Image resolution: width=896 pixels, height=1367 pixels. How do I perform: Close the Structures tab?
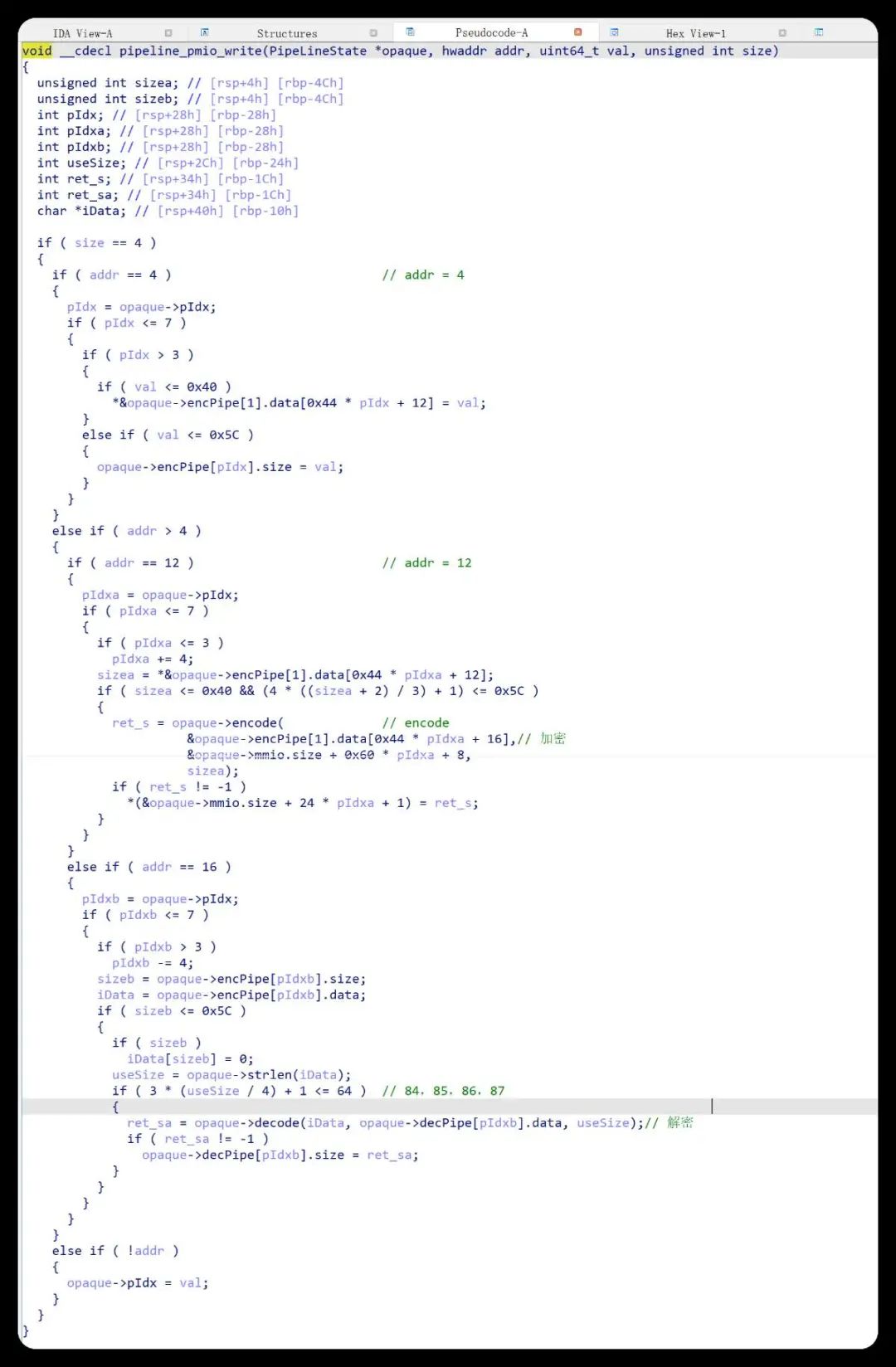pos(373,33)
